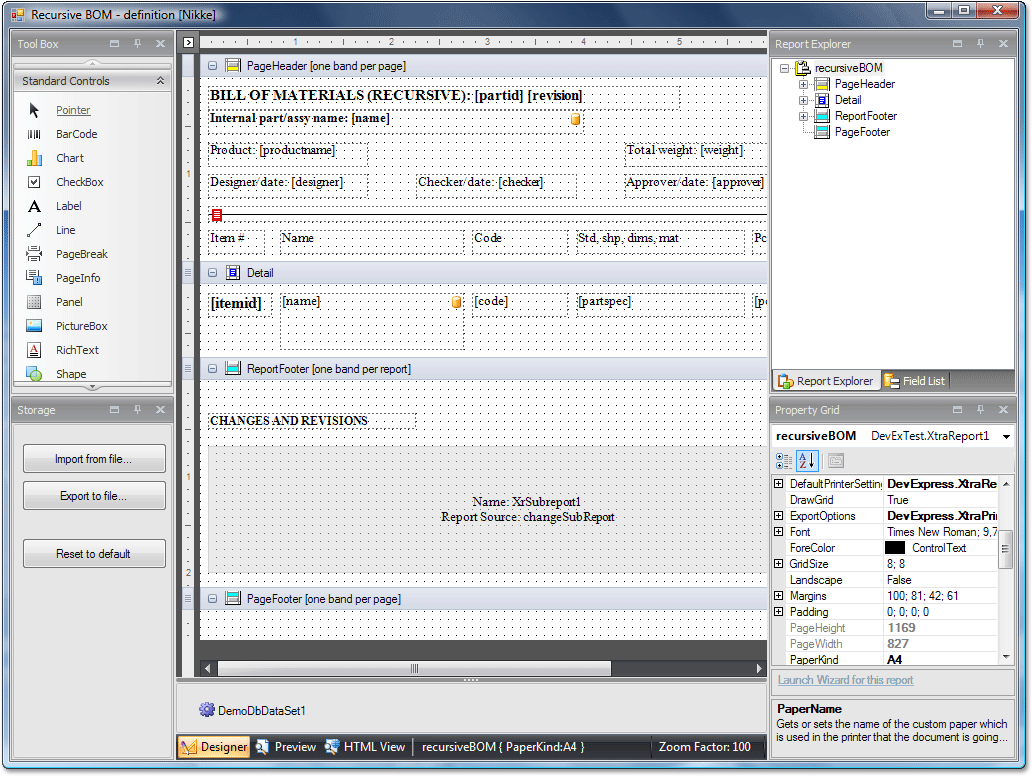This screenshot has width=1032, height=776.
Task: Switch to the Designer tab
Action: tap(214, 746)
